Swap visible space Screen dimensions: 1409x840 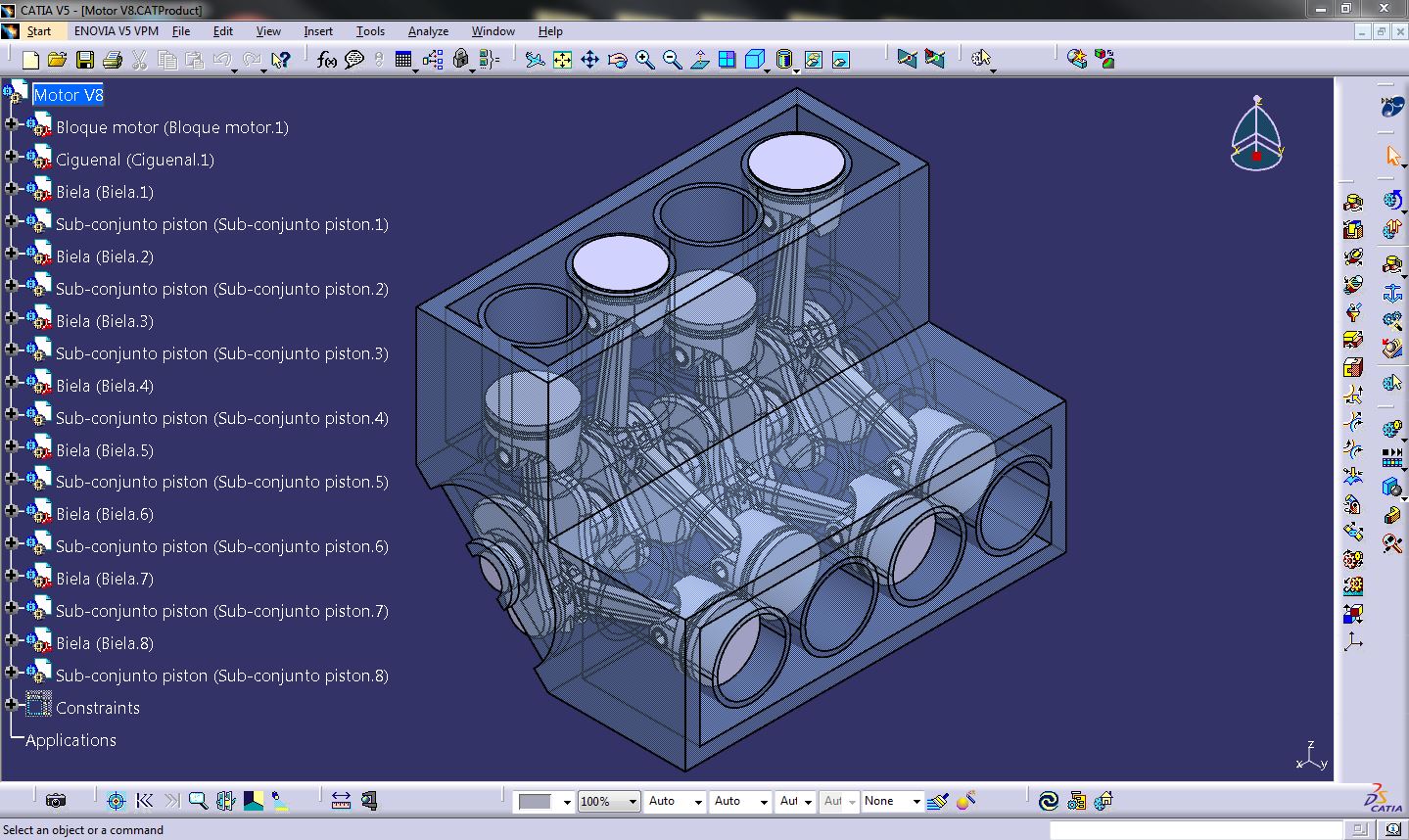click(840, 60)
